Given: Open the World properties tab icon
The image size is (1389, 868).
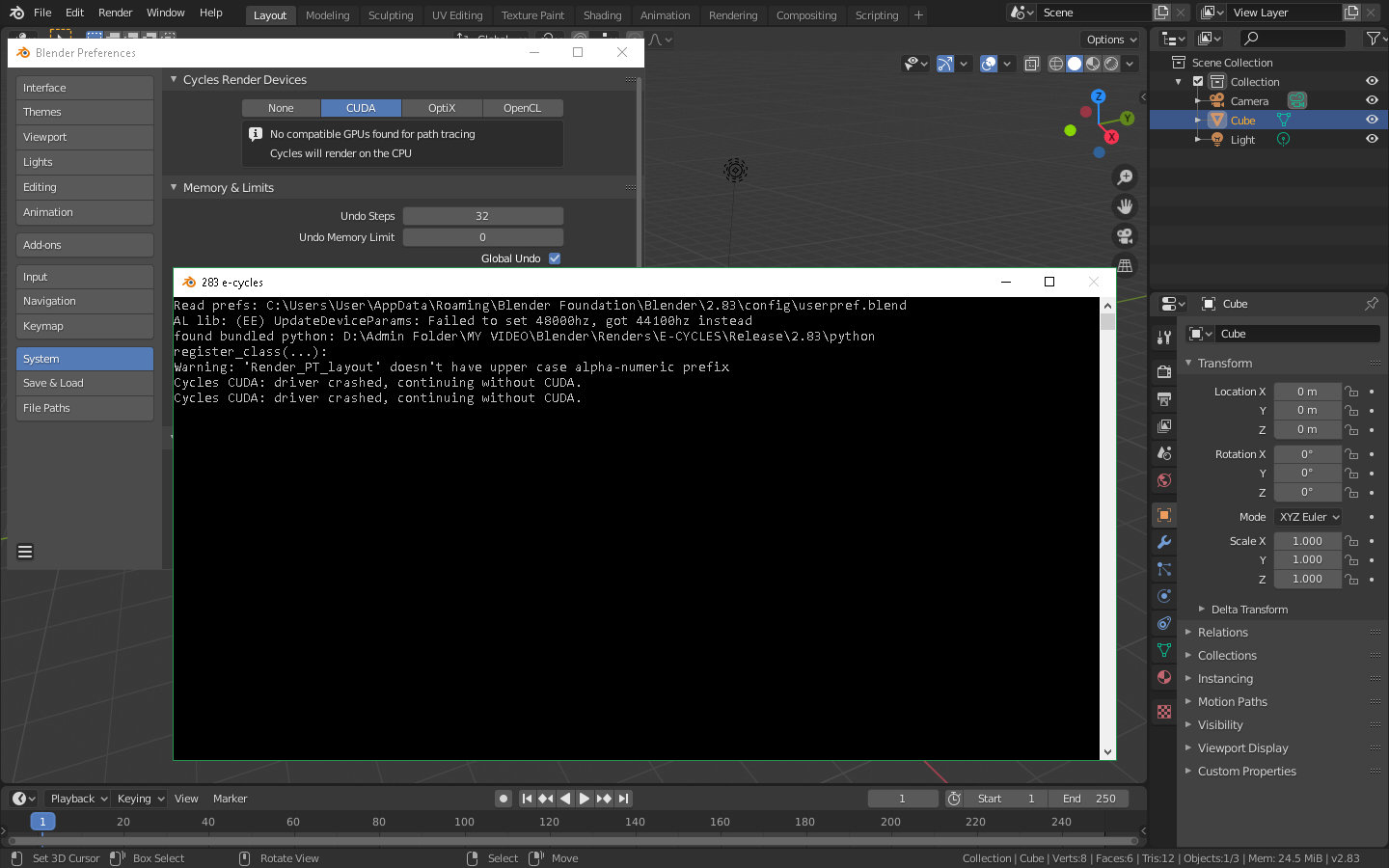Looking at the screenshot, I should (x=1164, y=480).
